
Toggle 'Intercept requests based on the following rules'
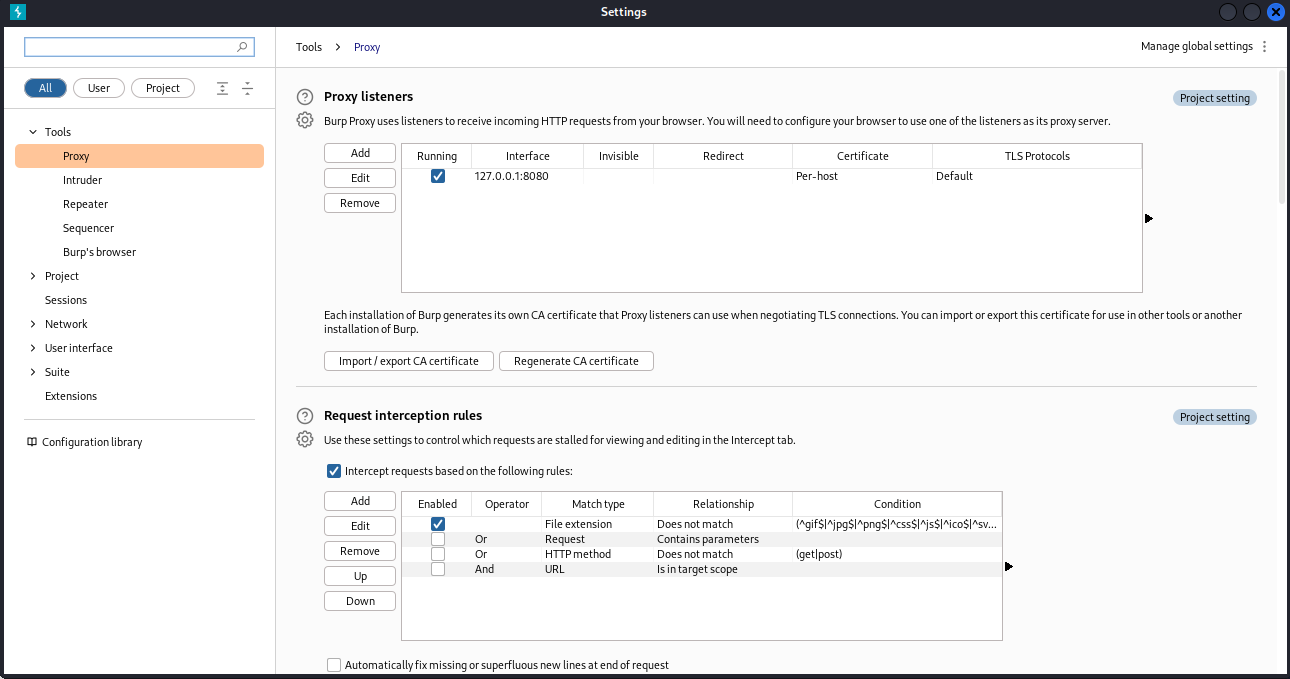[x=334, y=471]
